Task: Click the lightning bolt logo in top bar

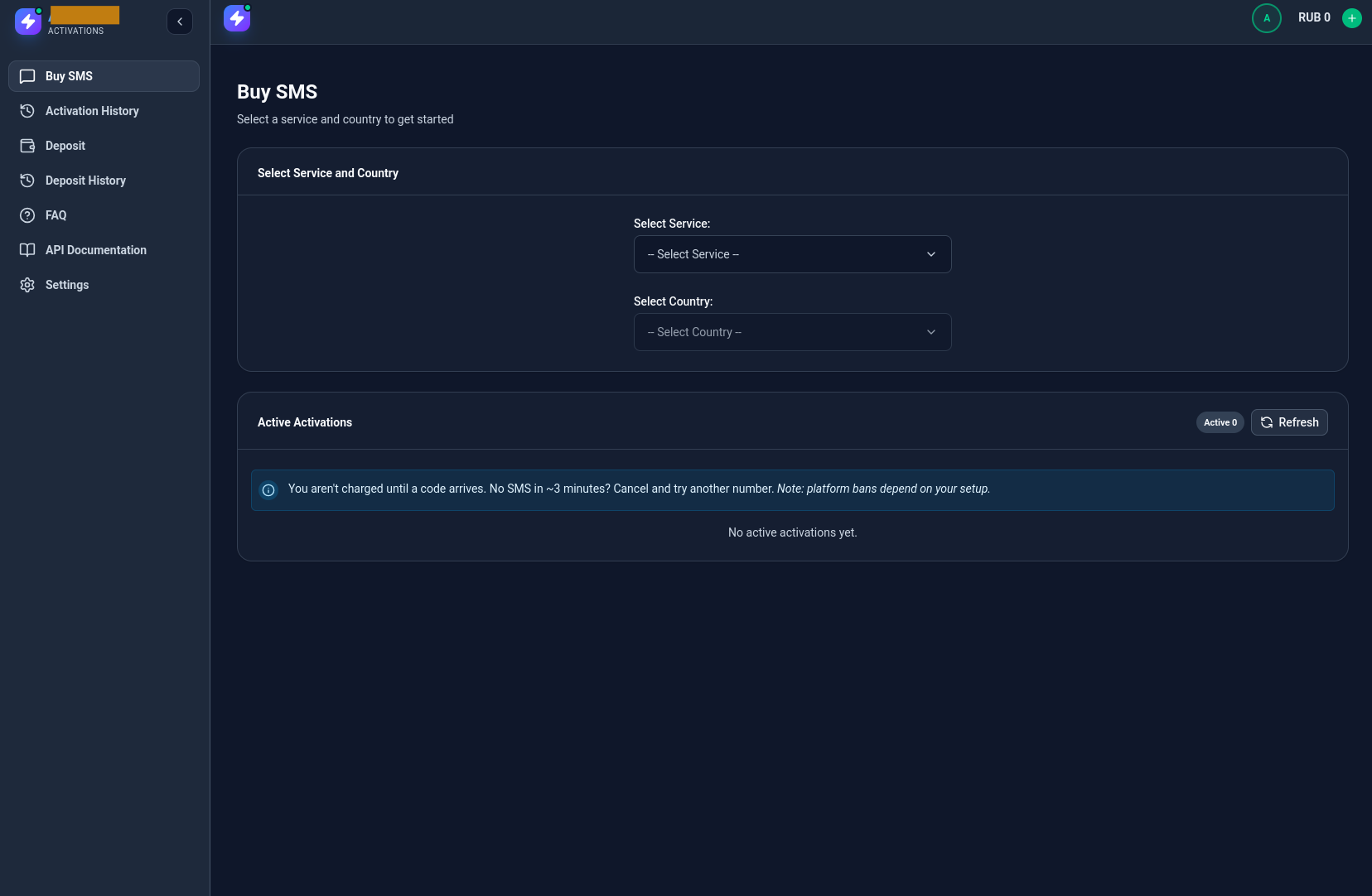Action: [x=237, y=18]
